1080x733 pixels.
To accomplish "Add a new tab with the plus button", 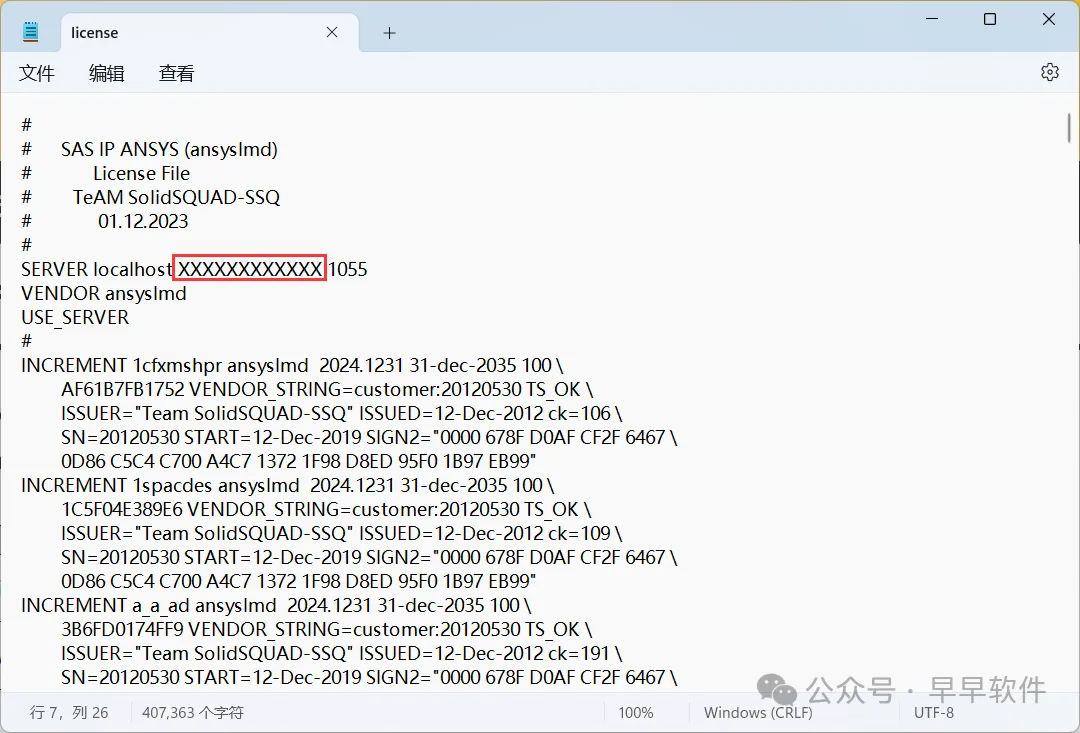I will [x=389, y=33].
